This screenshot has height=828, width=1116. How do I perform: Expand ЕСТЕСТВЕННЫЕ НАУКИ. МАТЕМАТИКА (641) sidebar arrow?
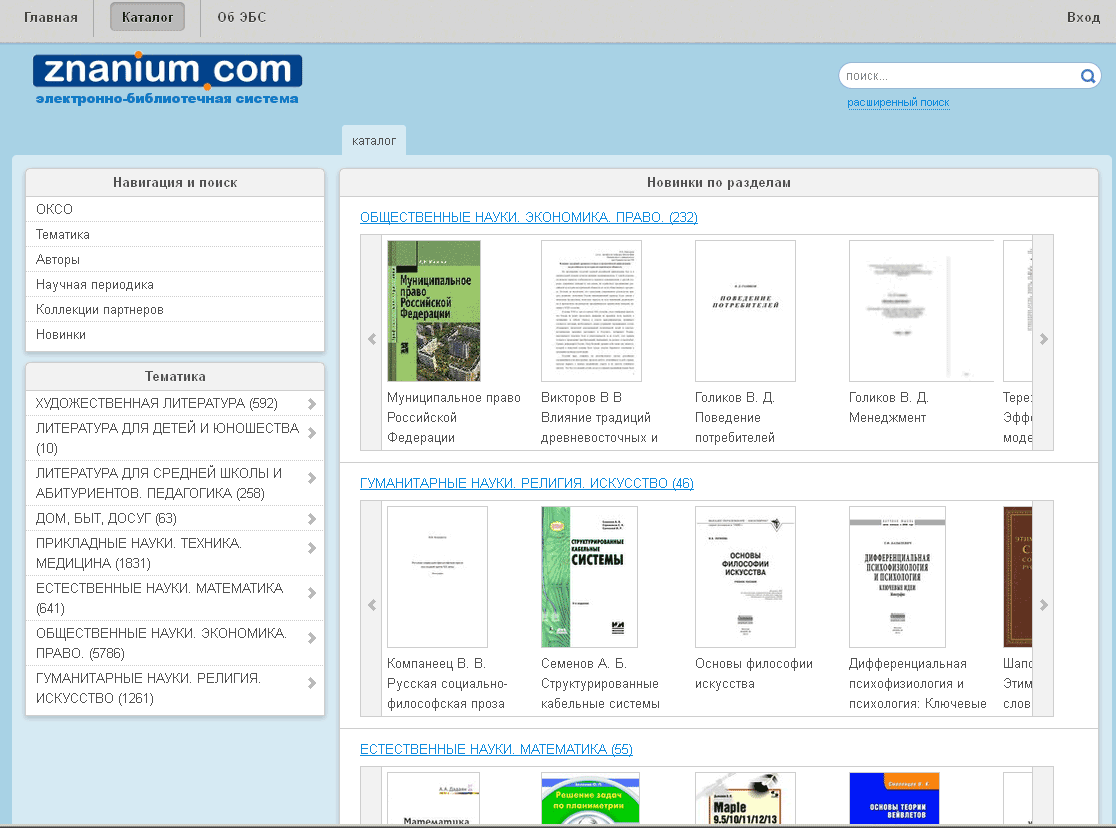coord(312,593)
